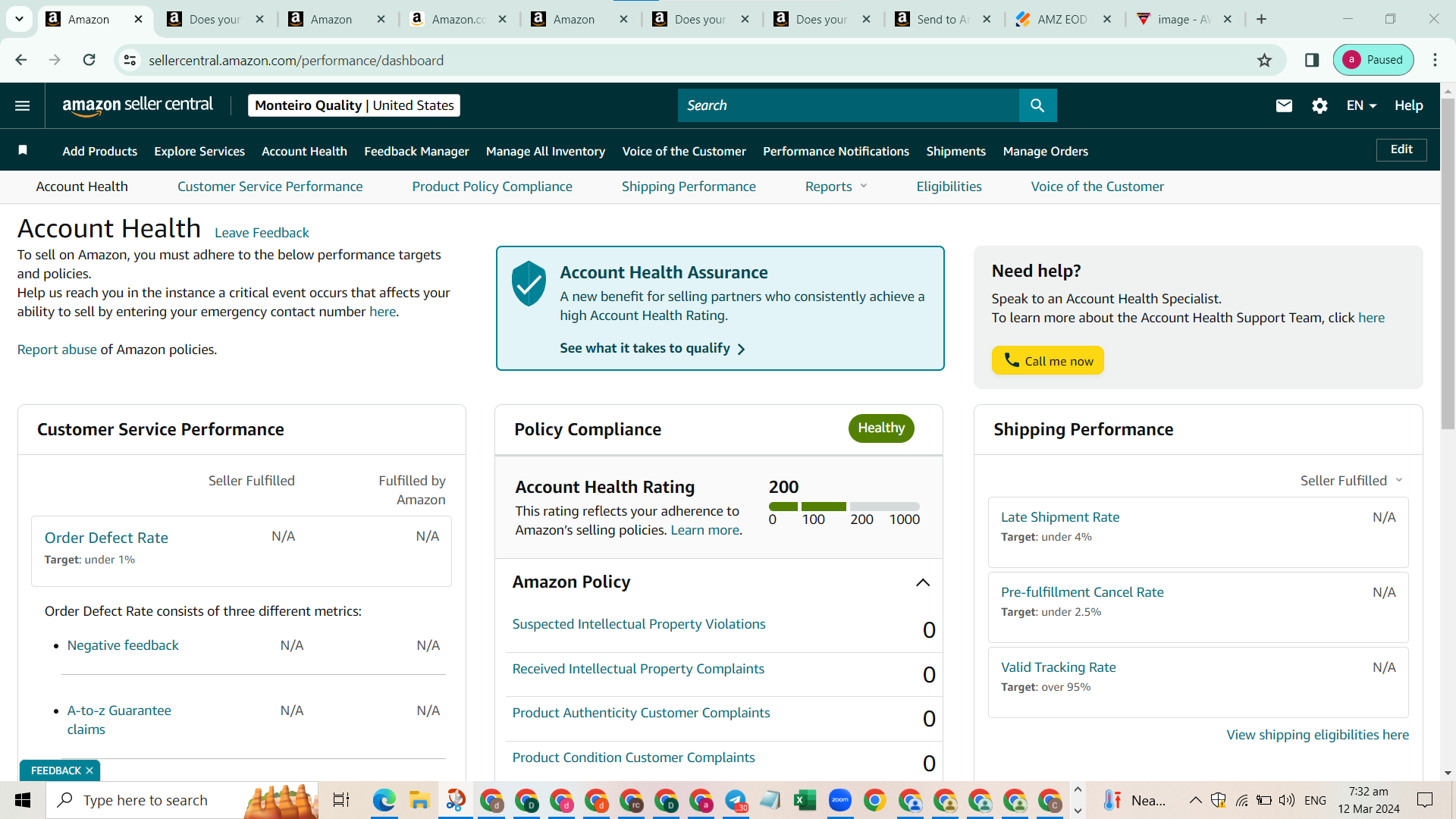
Task: Open the Report abuse link
Action: point(57,350)
